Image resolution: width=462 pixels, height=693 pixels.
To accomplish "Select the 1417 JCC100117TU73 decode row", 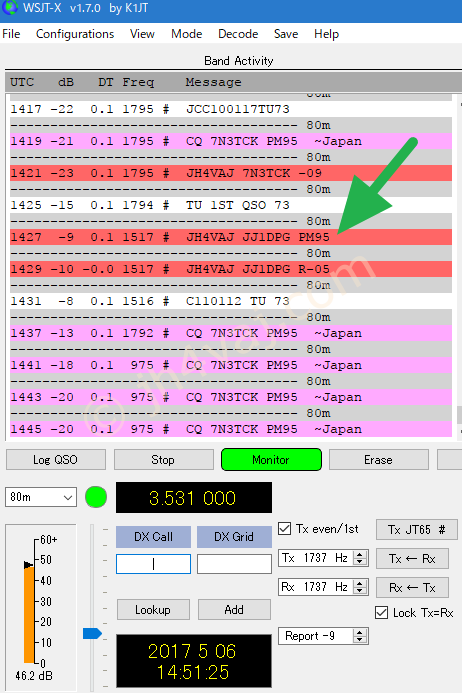I will click(231, 109).
